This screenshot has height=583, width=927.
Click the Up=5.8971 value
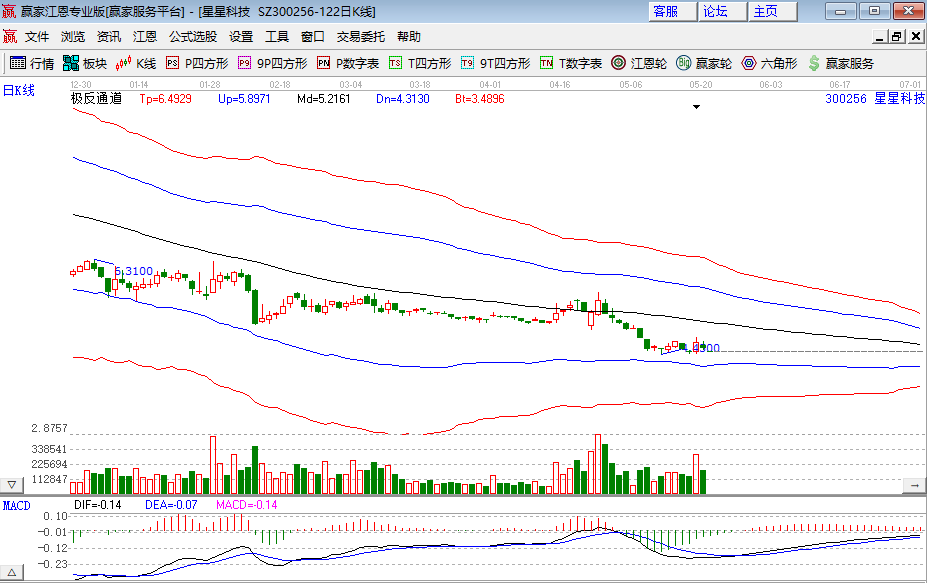point(244,99)
